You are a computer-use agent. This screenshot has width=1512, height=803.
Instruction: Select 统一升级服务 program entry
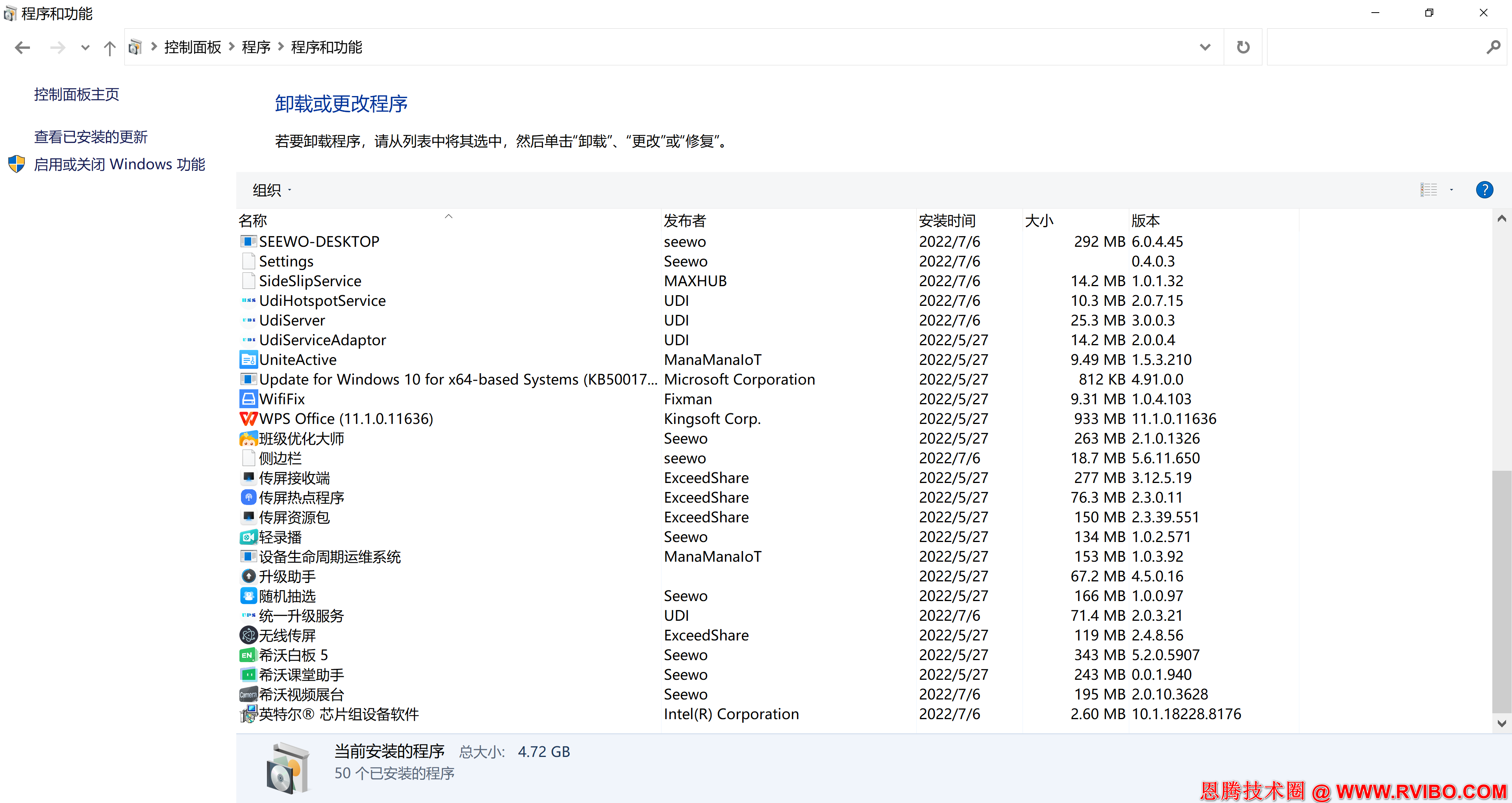[301, 616]
